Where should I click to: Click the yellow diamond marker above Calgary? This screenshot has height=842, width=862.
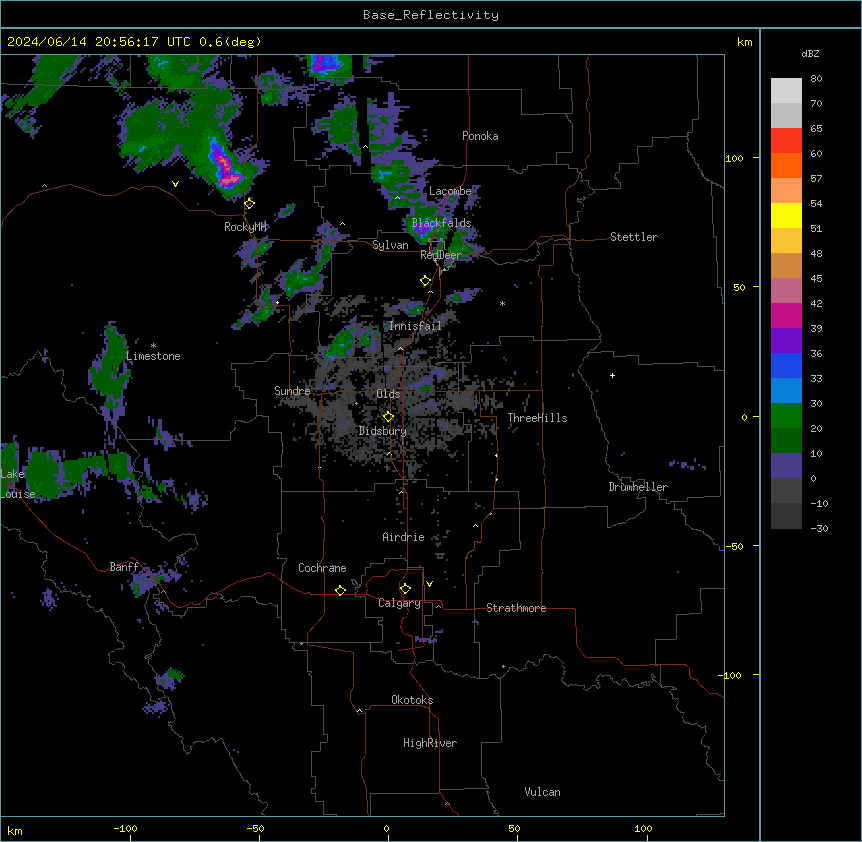pyautogui.click(x=405, y=589)
